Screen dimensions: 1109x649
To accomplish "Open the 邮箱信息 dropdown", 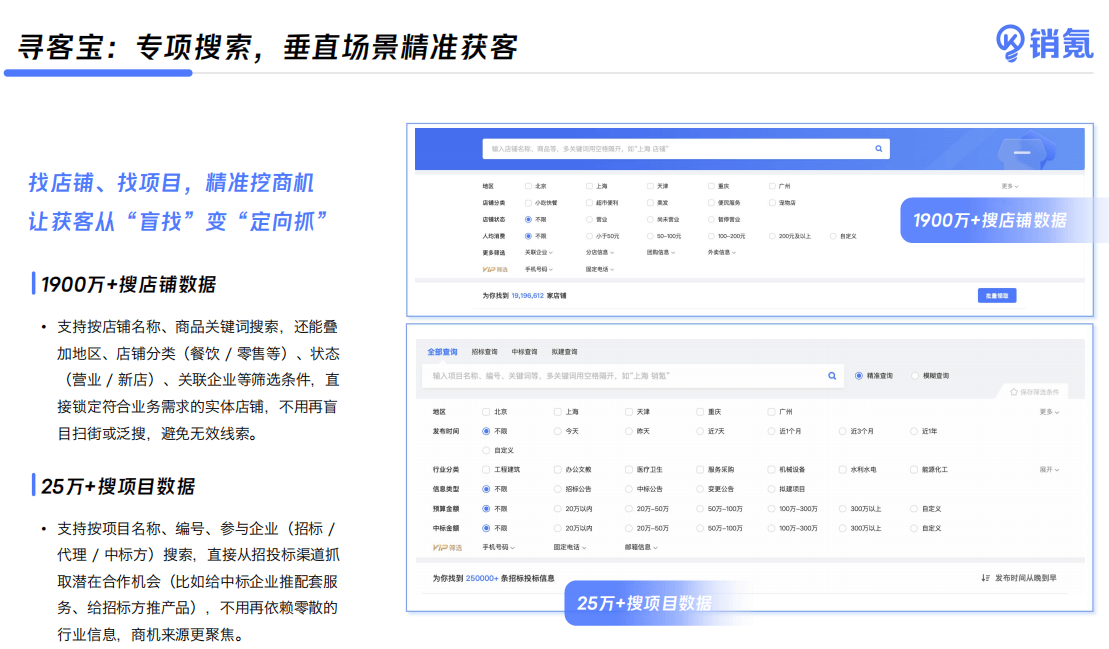I will click(640, 547).
